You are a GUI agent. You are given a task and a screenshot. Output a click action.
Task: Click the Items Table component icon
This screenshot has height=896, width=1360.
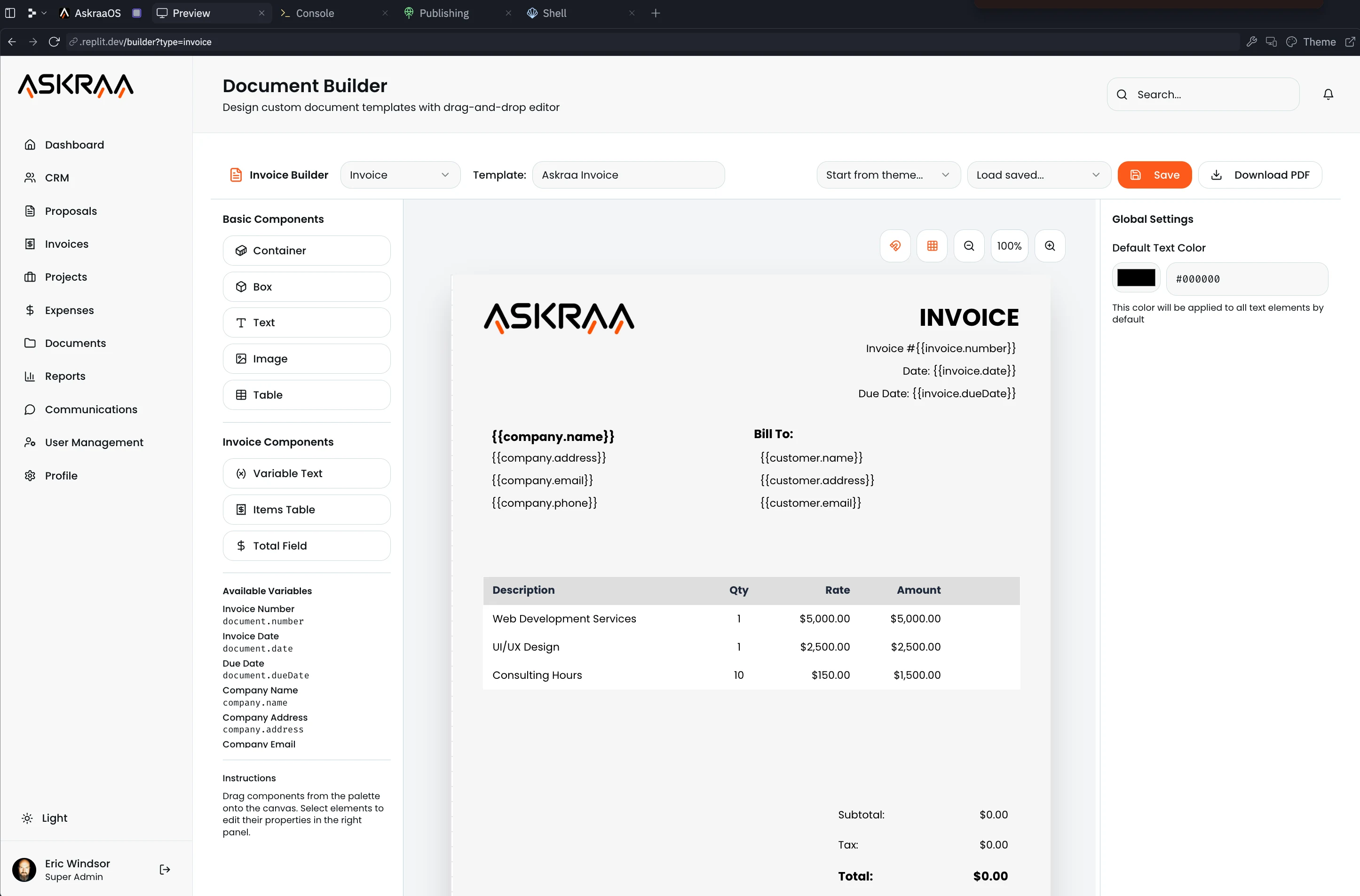click(x=241, y=509)
